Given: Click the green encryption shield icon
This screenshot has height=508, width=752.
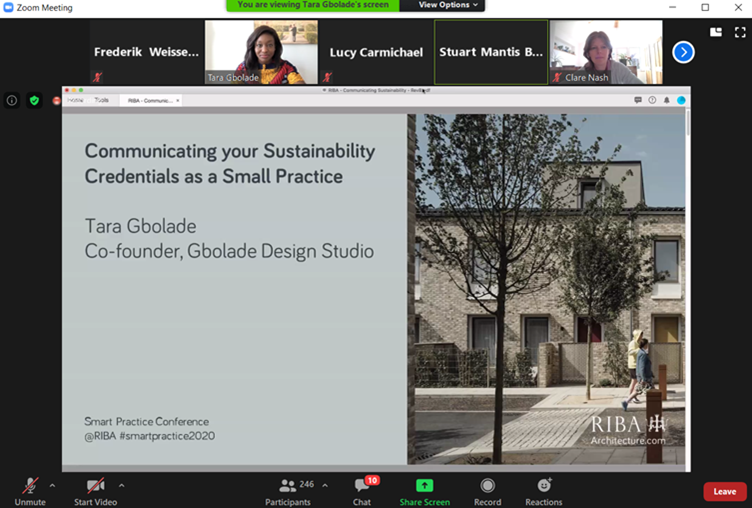Looking at the screenshot, I should tap(34, 100).
